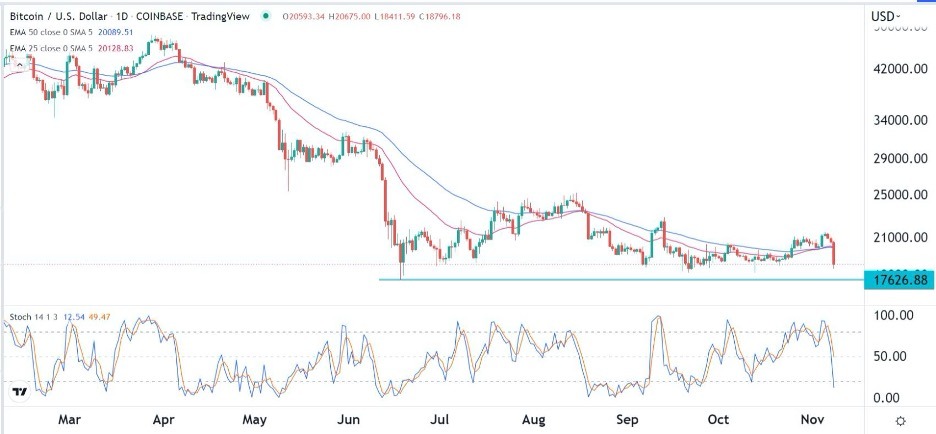Open the USD currency dropdown
Image resolution: width=936 pixels, height=434 pixels.
click(885, 16)
